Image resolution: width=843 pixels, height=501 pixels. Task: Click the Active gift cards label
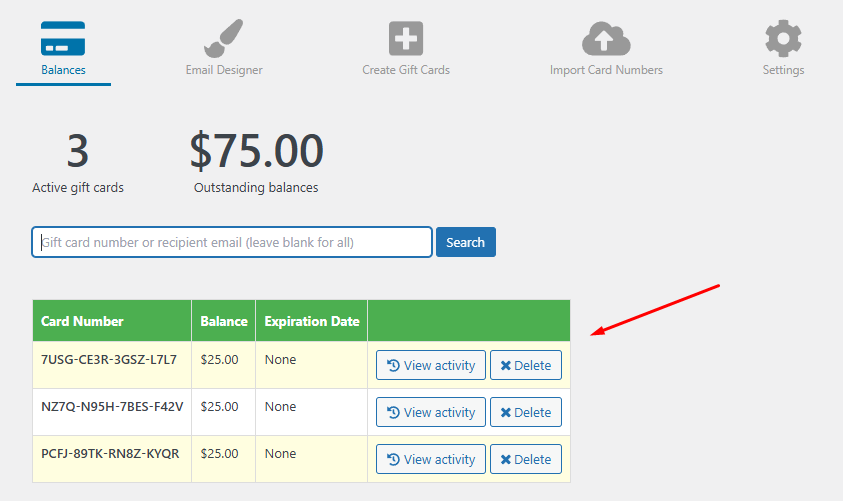[x=78, y=188]
